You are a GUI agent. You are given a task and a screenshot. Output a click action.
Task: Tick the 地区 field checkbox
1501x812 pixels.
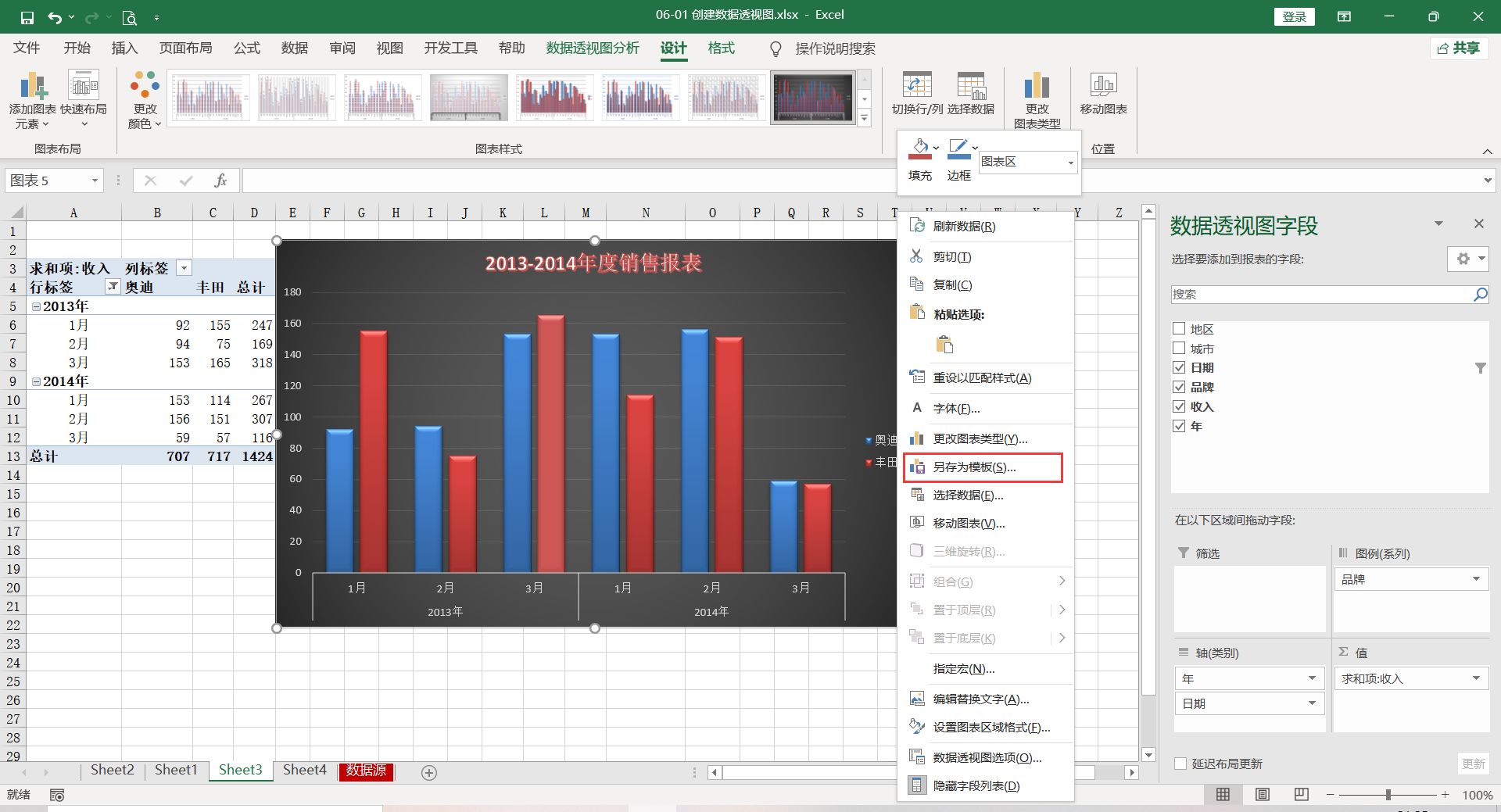[x=1179, y=328]
